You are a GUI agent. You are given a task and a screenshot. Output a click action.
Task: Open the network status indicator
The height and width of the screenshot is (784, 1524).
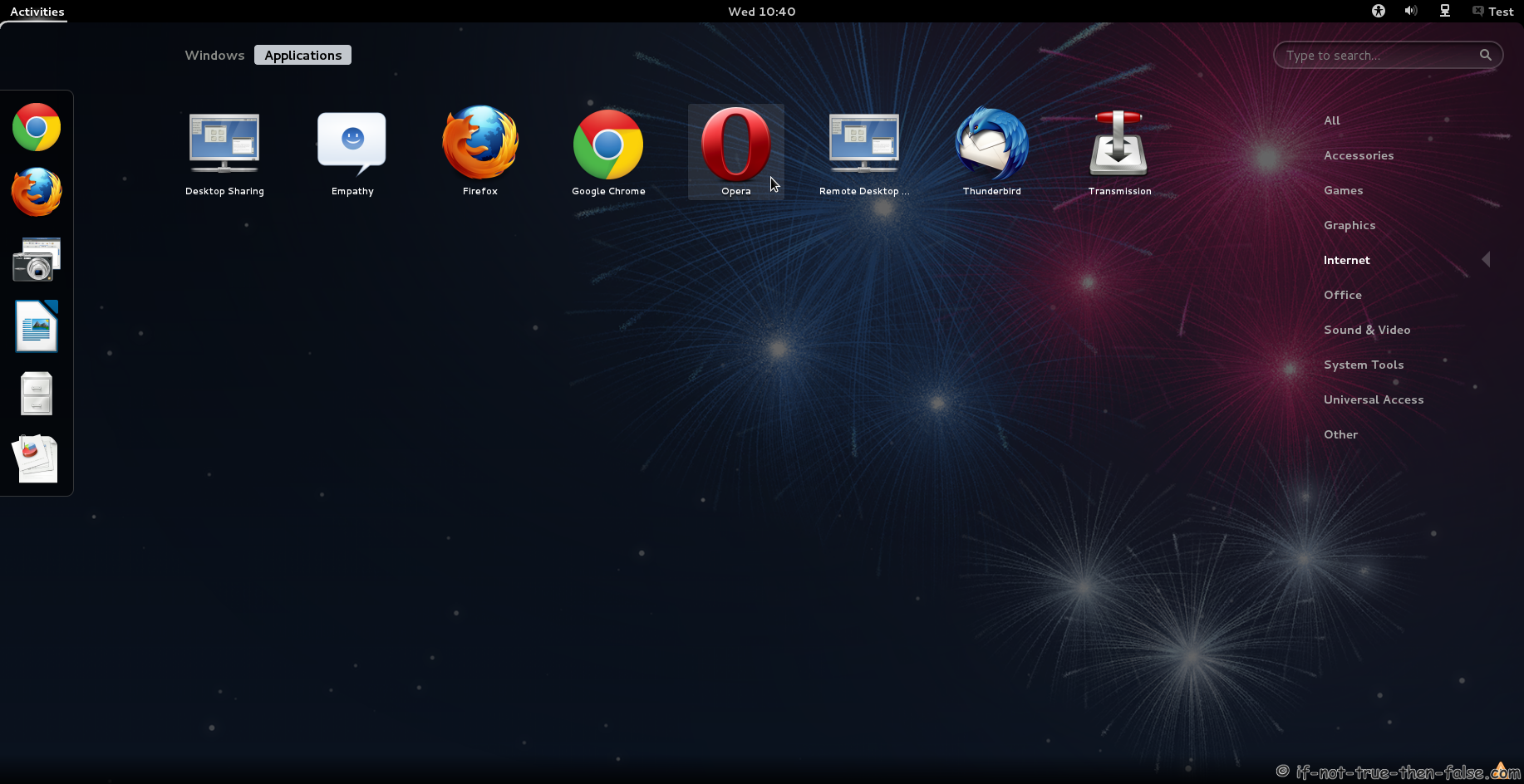[x=1445, y=11]
